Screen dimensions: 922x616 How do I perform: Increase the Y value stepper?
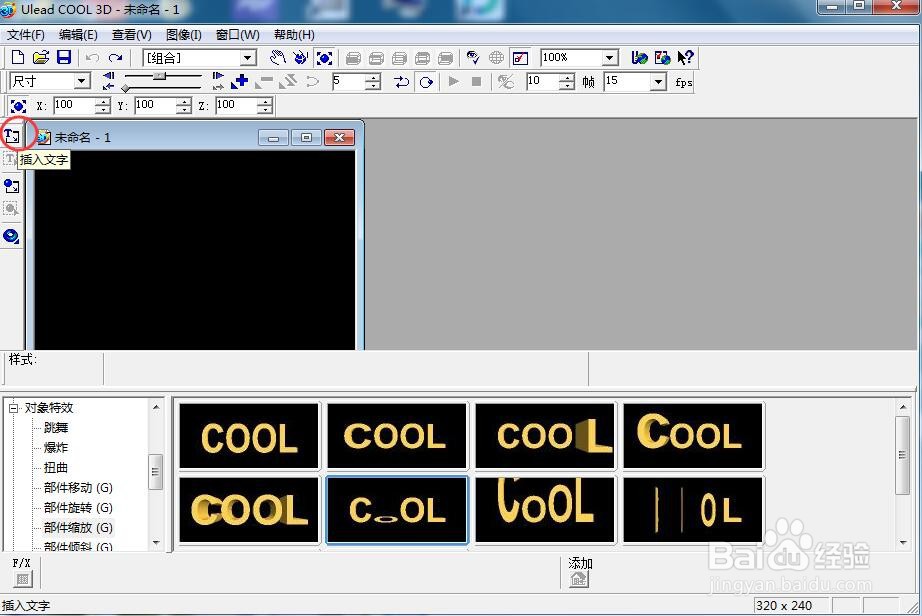point(183,102)
